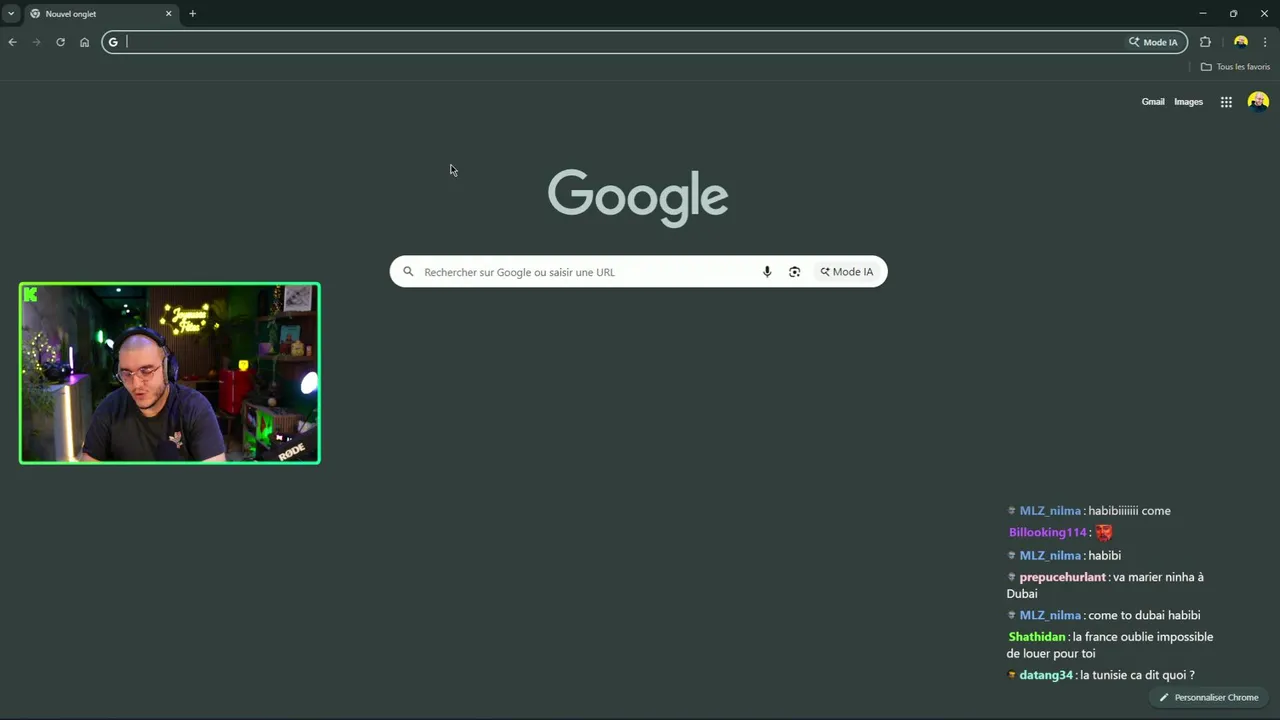Click Personnaliser Chrome button
The width and height of the screenshot is (1280, 720).
point(1208,697)
